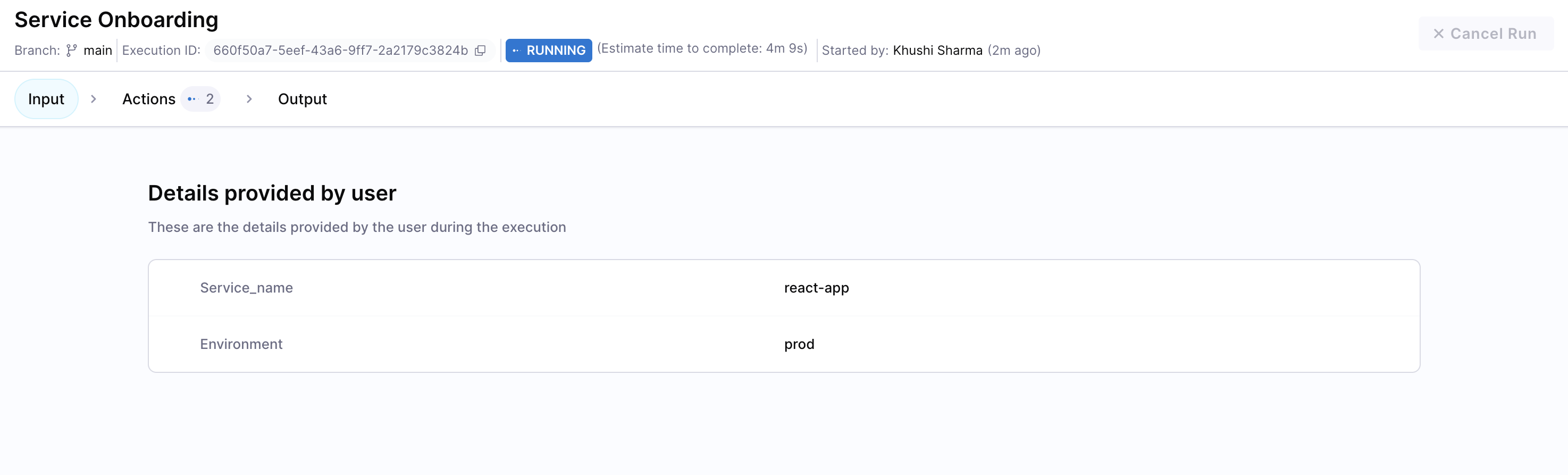Switch to the Actions tab
1568x475 pixels.
coord(148,99)
